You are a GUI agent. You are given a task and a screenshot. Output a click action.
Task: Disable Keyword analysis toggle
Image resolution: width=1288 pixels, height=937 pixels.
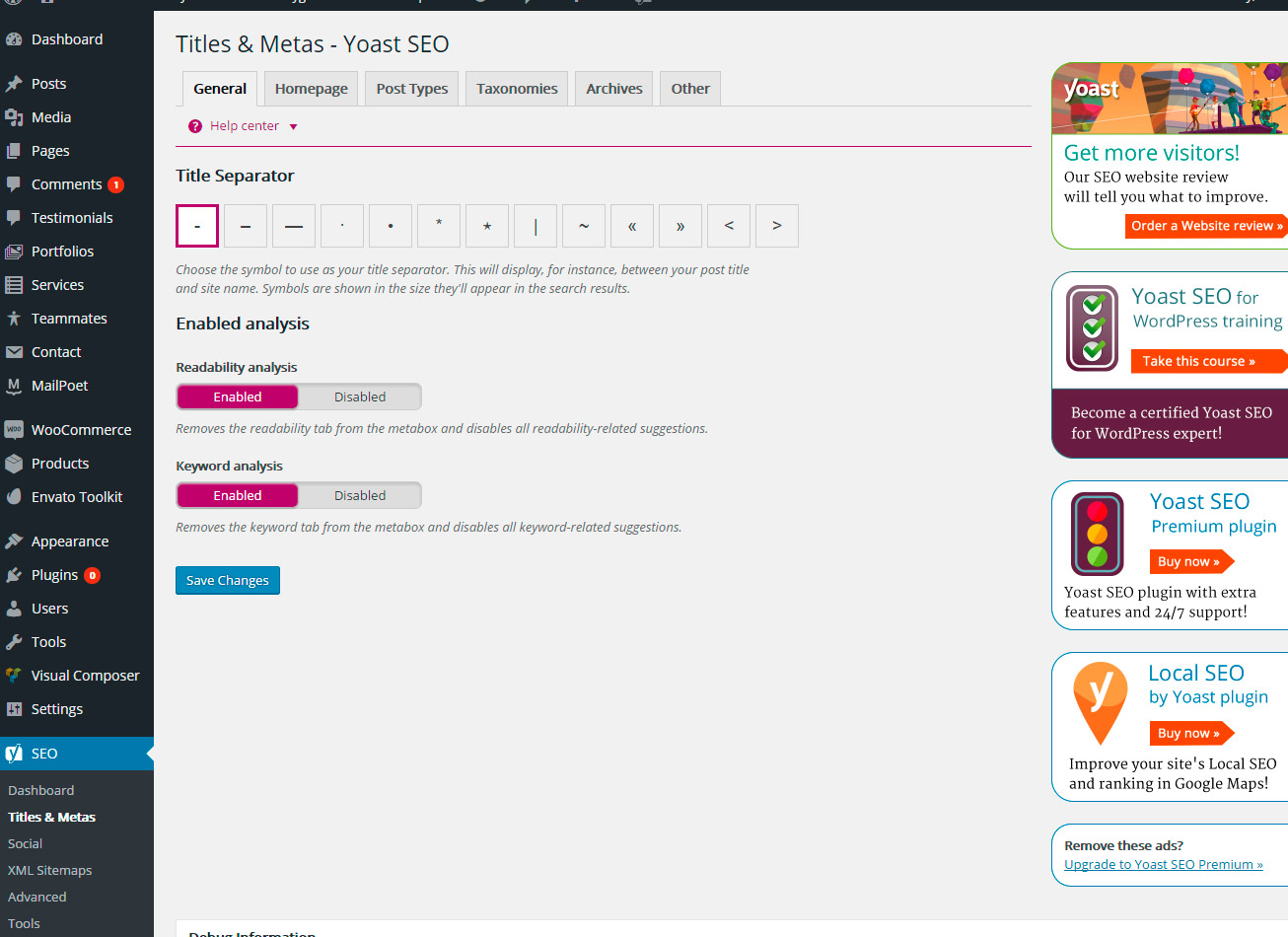(359, 495)
